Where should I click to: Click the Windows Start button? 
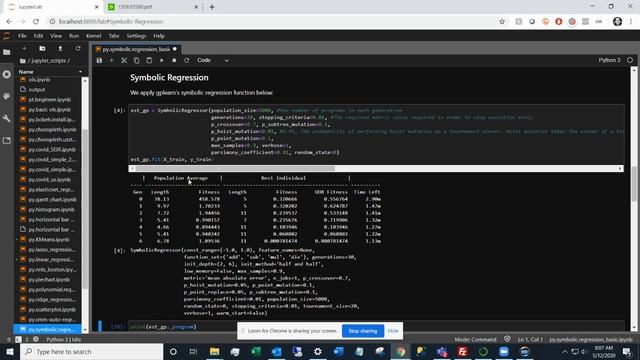pyautogui.click(x=9, y=351)
